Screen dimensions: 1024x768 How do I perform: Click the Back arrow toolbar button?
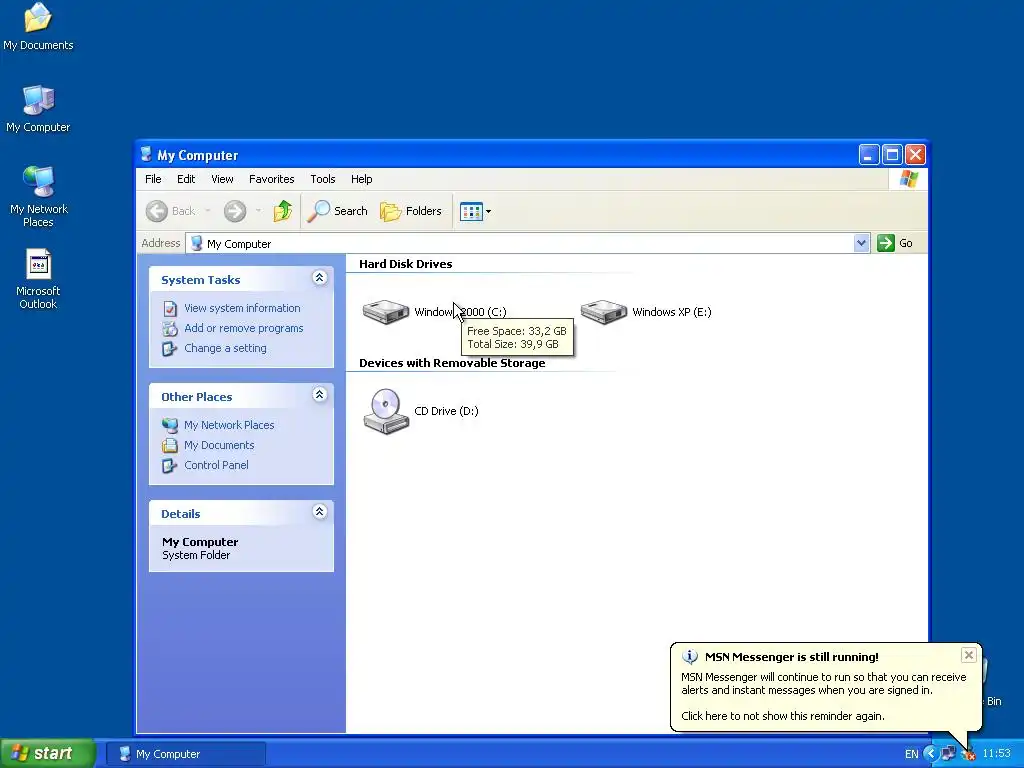171,211
